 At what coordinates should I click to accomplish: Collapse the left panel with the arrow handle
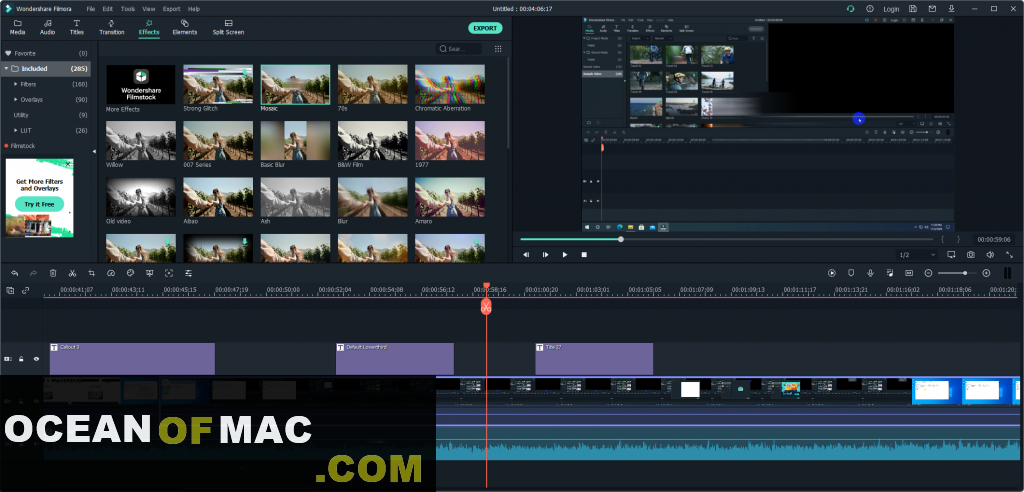pos(93,152)
